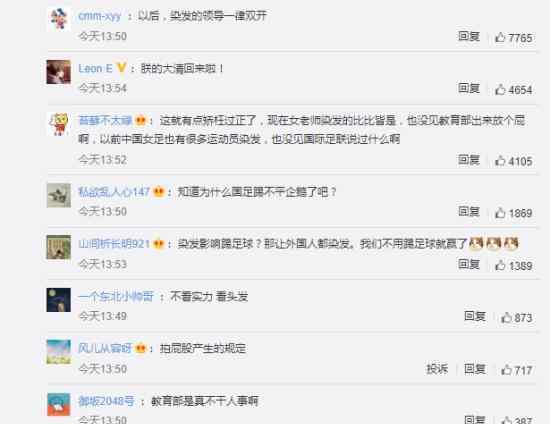Open cmm-xyy's user profile
Viewport: 550px width, 424px height.
tap(100, 16)
